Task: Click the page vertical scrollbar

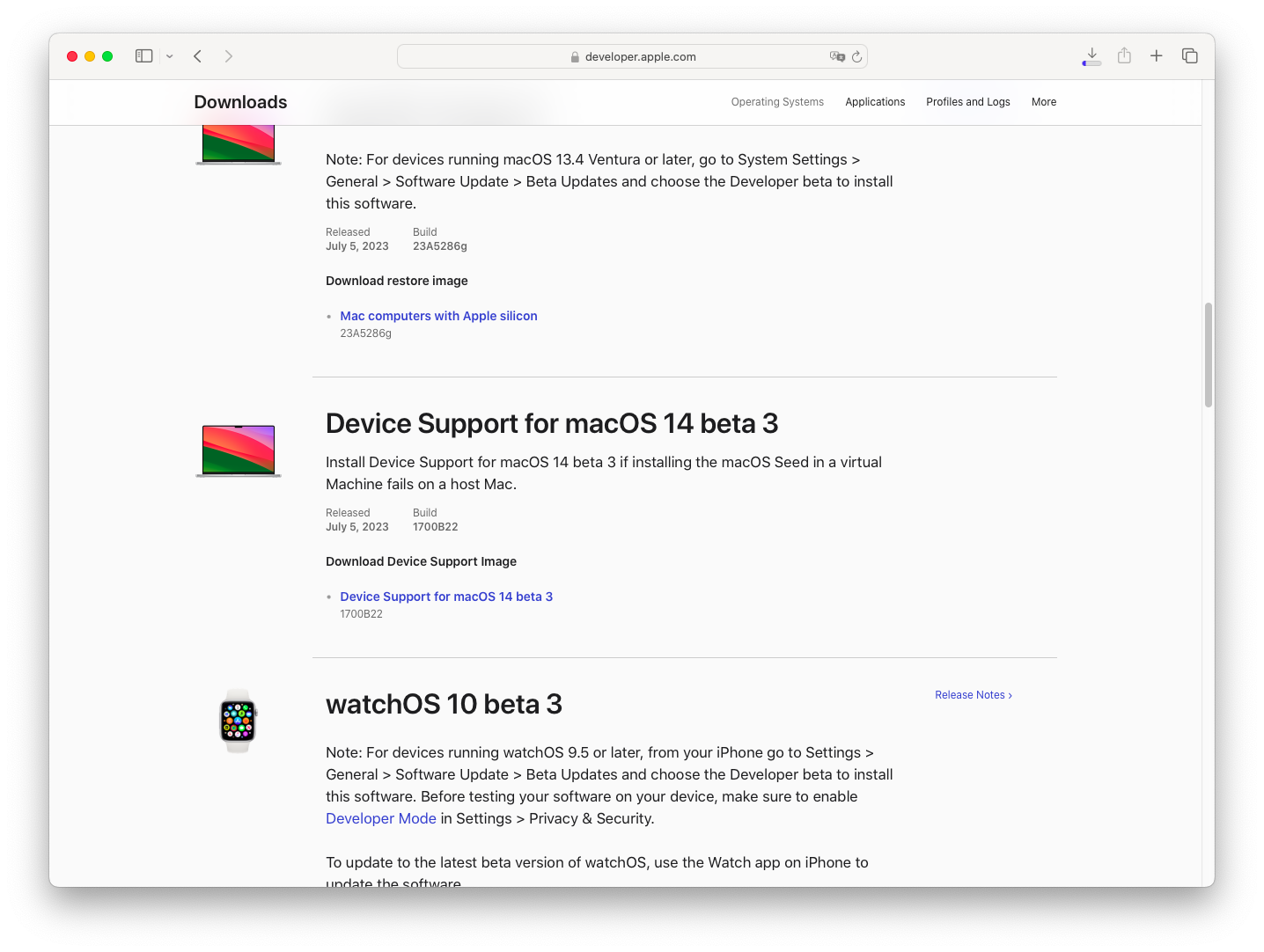Action: tap(1208, 355)
